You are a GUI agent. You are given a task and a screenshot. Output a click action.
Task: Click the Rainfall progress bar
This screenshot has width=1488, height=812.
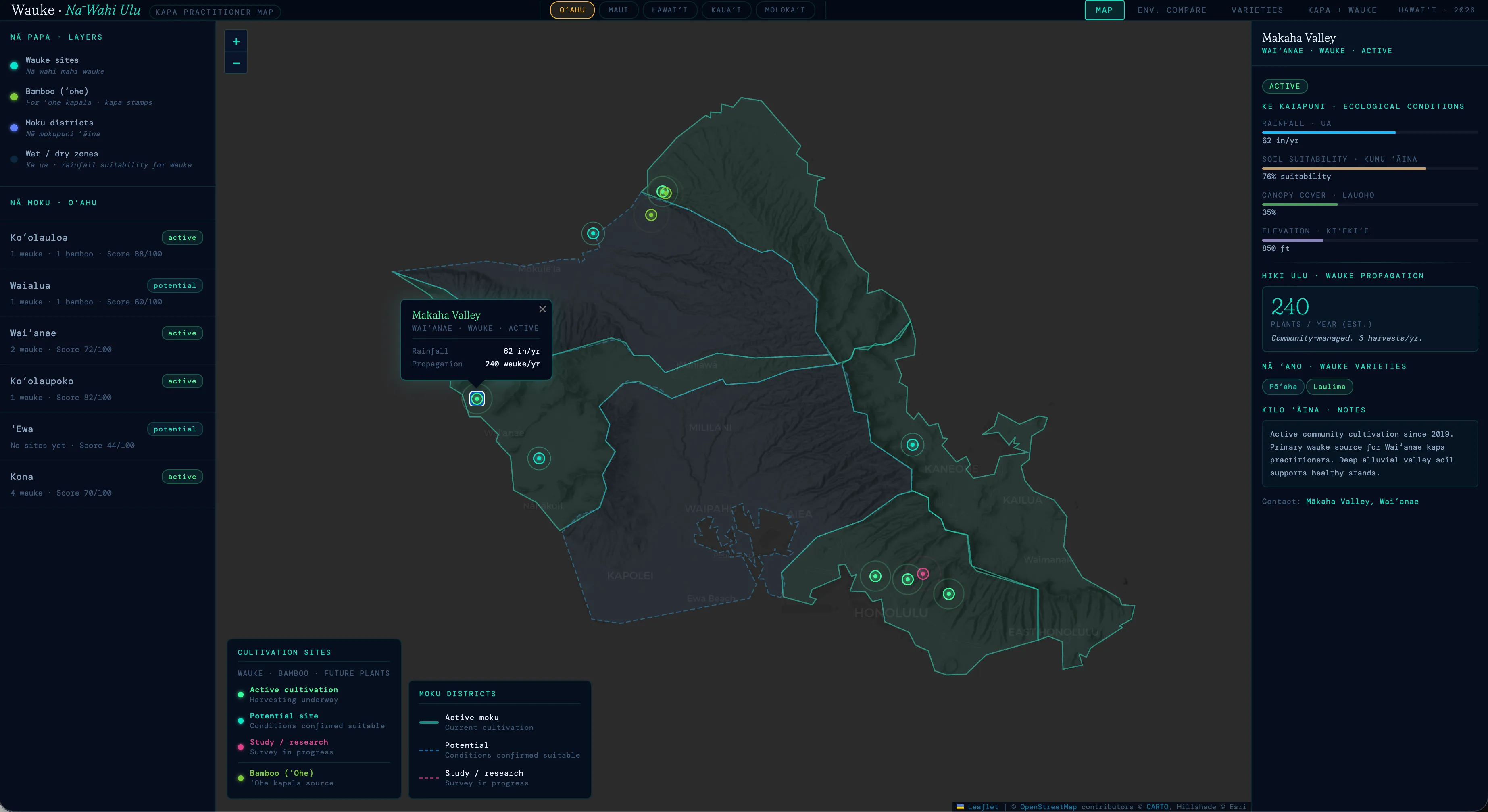click(x=1369, y=133)
